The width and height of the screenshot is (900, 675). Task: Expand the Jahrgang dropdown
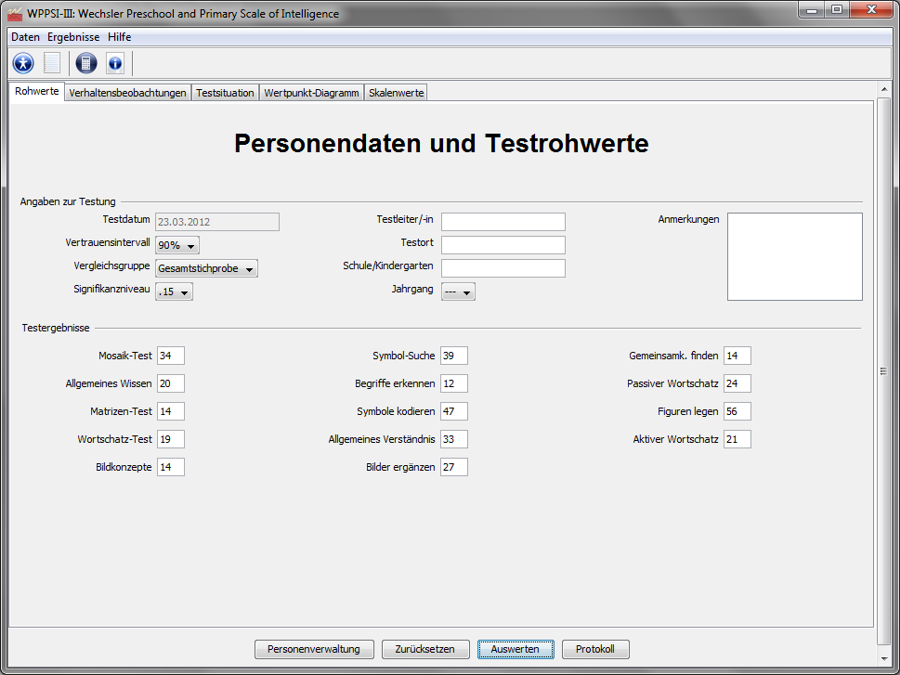click(x=458, y=292)
